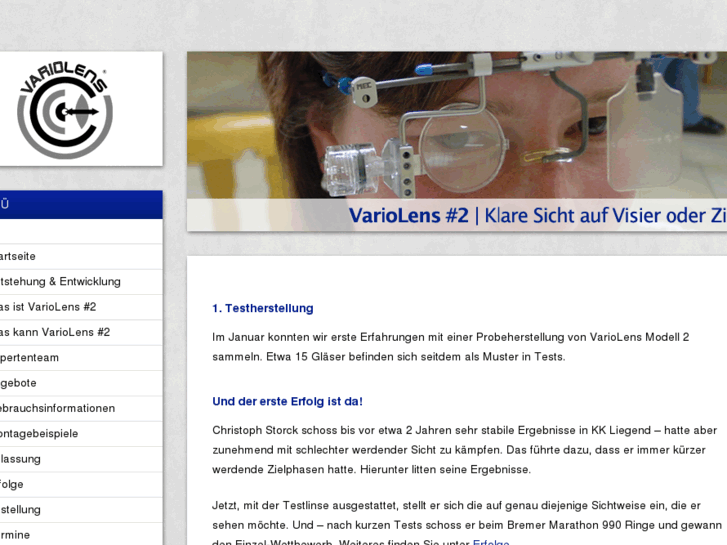This screenshot has width=727, height=545.
Task: Open Entstehung & Entwicklung page
Action: pyautogui.click(x=81, y=282)
